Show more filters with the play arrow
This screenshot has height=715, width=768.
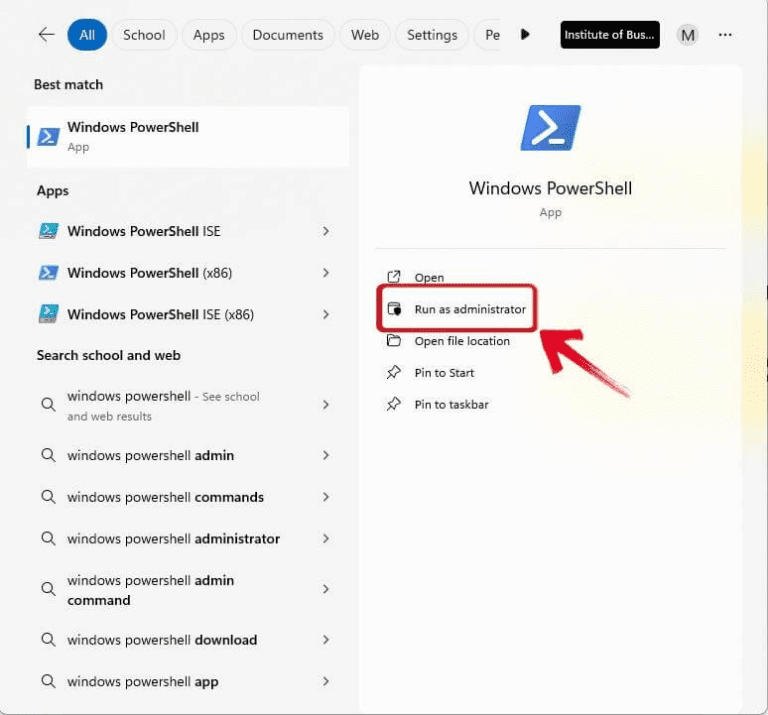tap(525, 34)
